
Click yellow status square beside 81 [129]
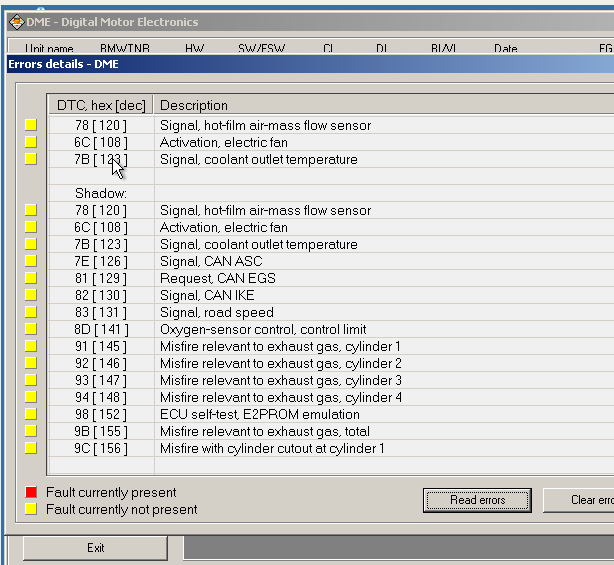coord(31,278)
